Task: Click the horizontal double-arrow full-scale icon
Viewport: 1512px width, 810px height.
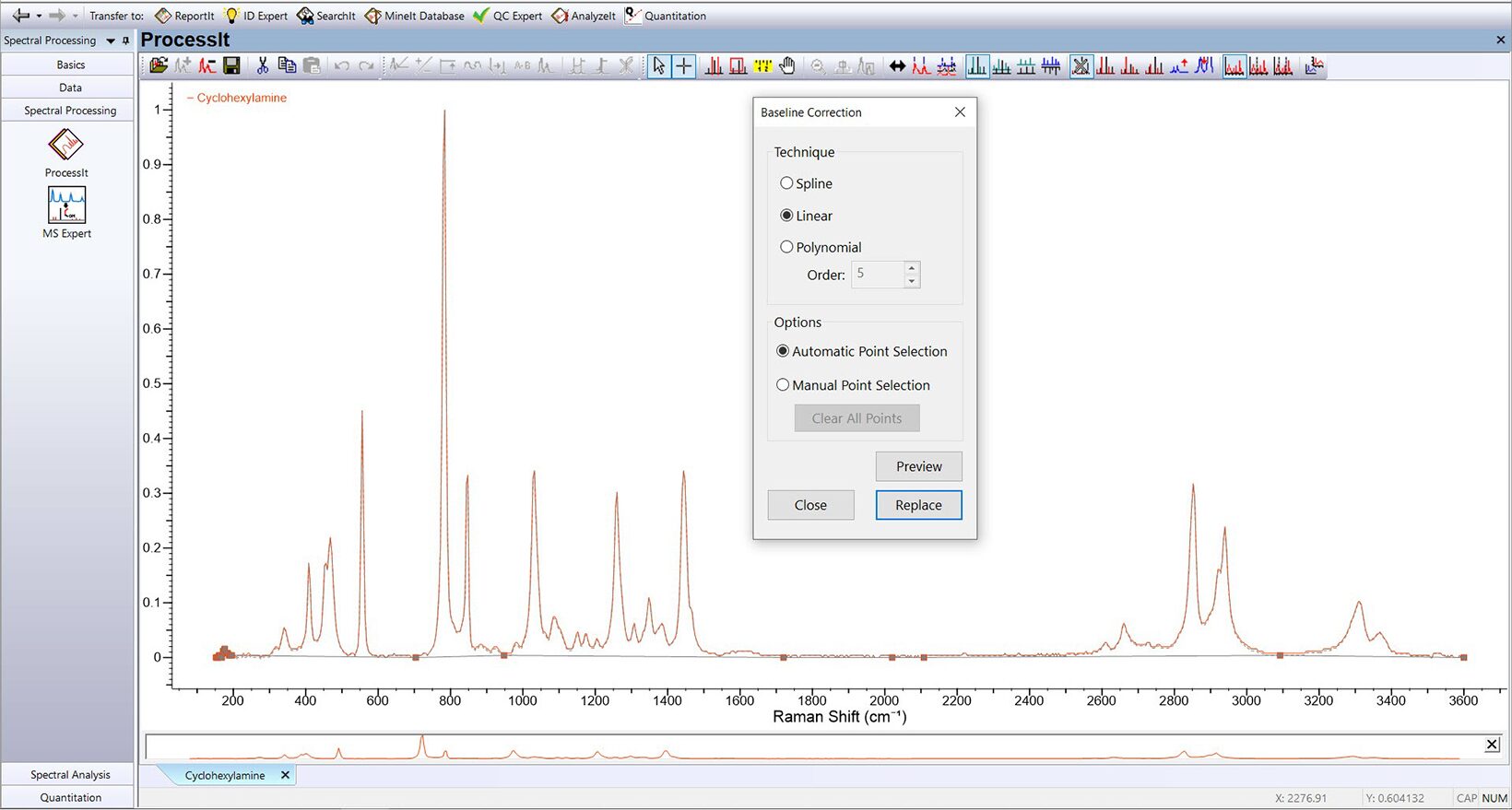Action: [x=897, y=65]
